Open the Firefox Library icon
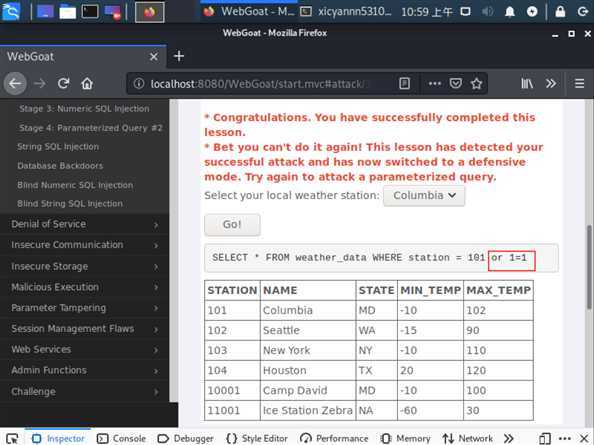Screen dimensions: 594x445 tap(527, 83)
